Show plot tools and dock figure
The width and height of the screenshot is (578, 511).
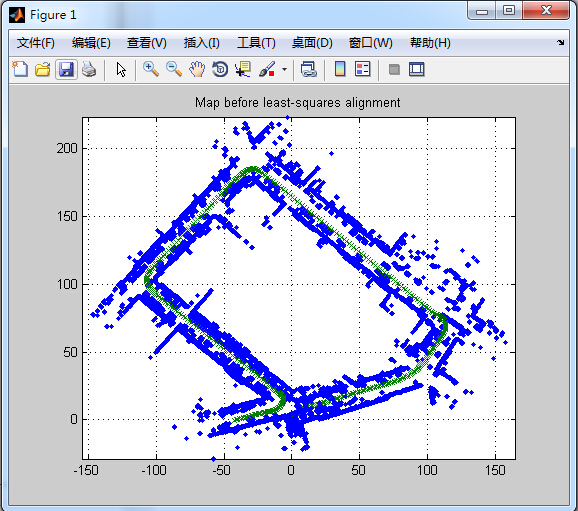pyautogui.click(x=417, y=69)
